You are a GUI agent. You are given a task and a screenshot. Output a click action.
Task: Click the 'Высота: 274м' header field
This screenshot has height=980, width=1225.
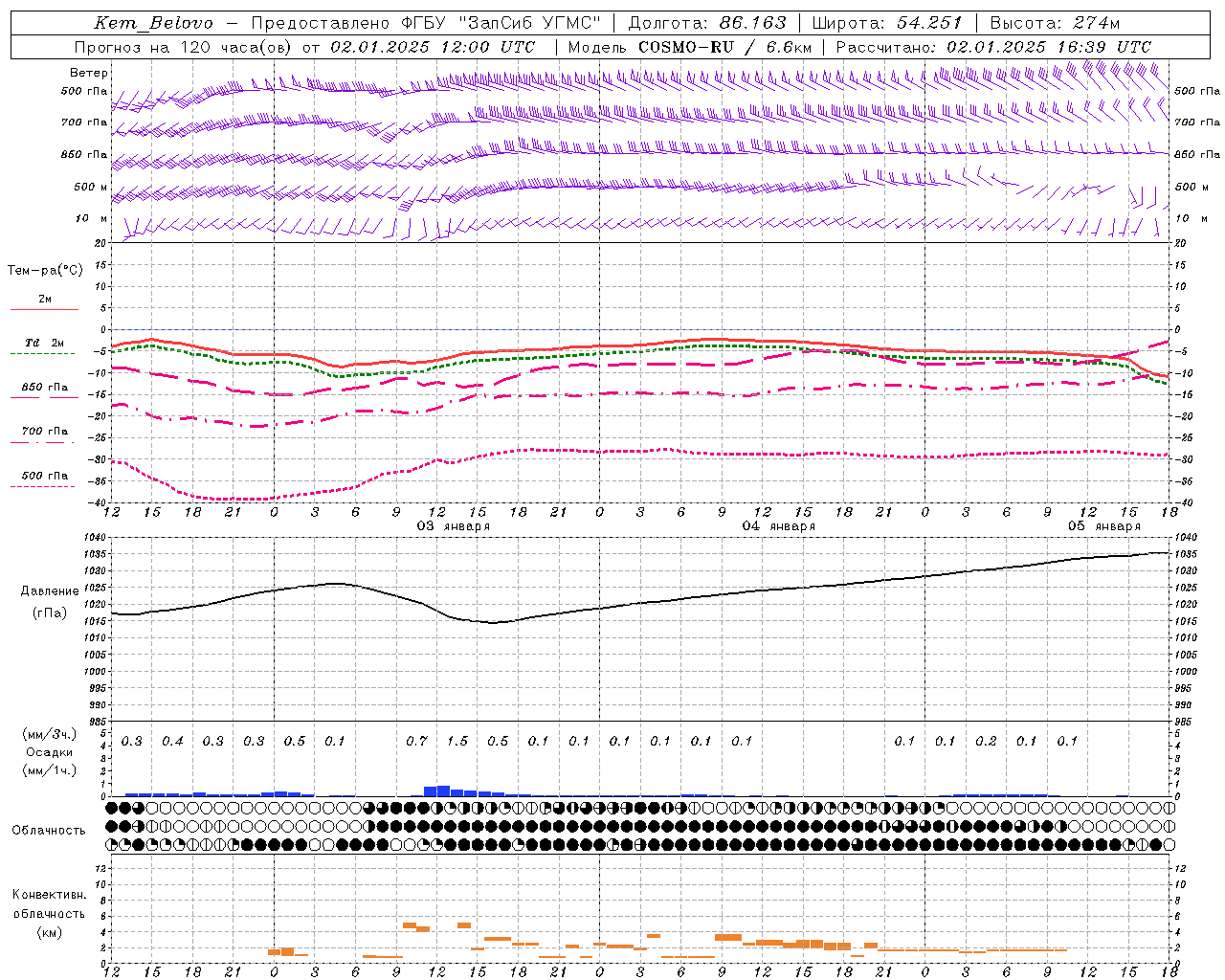(x=1055, y=23)
